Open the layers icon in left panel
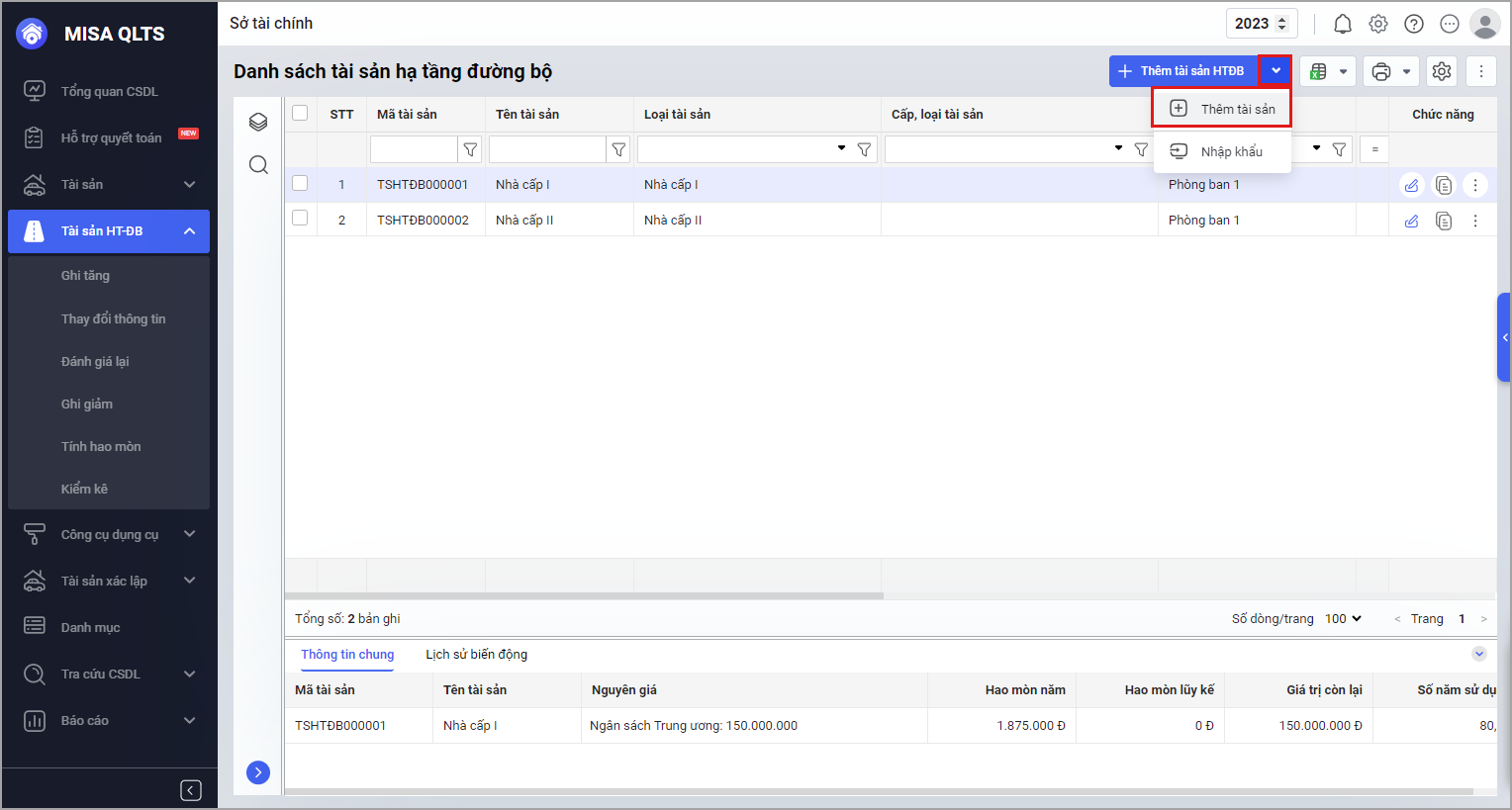This screenshot has width=1512, height=810. coord(258,122)
